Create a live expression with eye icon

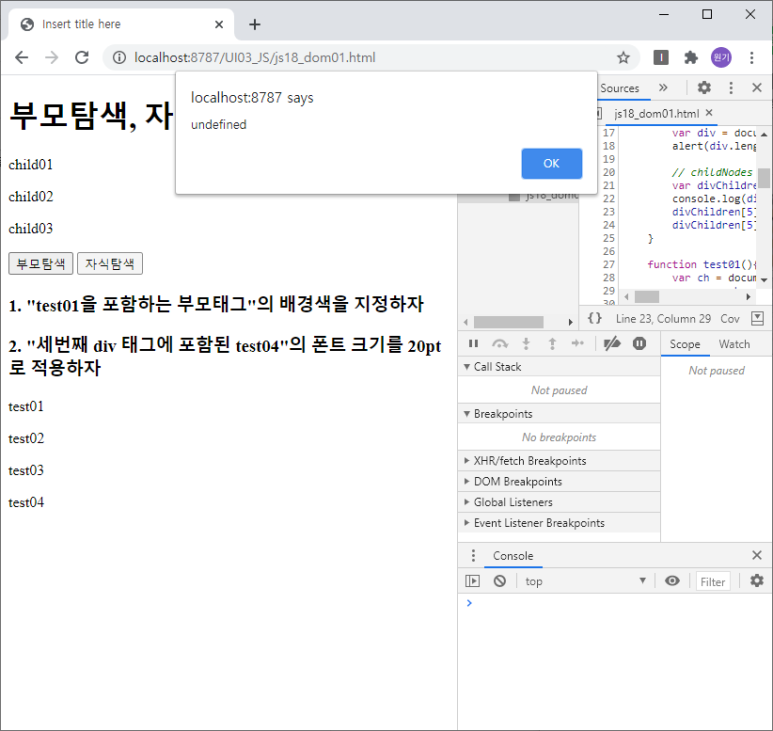pyautogui.click(x=672, y=581)
